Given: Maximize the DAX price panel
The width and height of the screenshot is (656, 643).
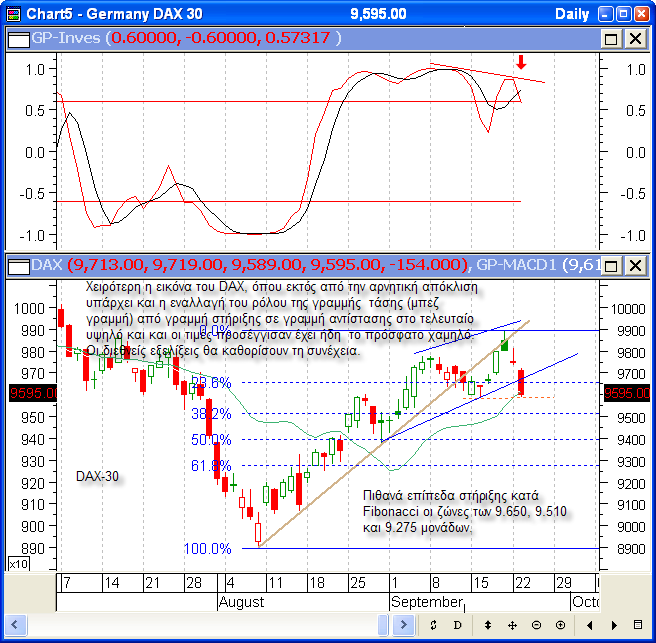Looking at the screenshot, I should coord(610,265).
